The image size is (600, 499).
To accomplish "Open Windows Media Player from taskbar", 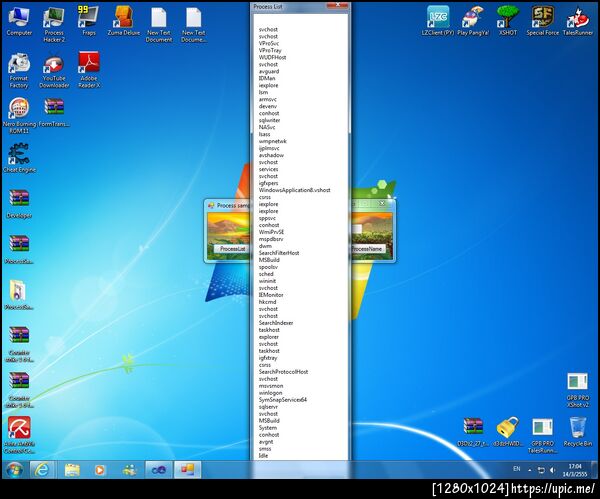I will tap(100, 470).
